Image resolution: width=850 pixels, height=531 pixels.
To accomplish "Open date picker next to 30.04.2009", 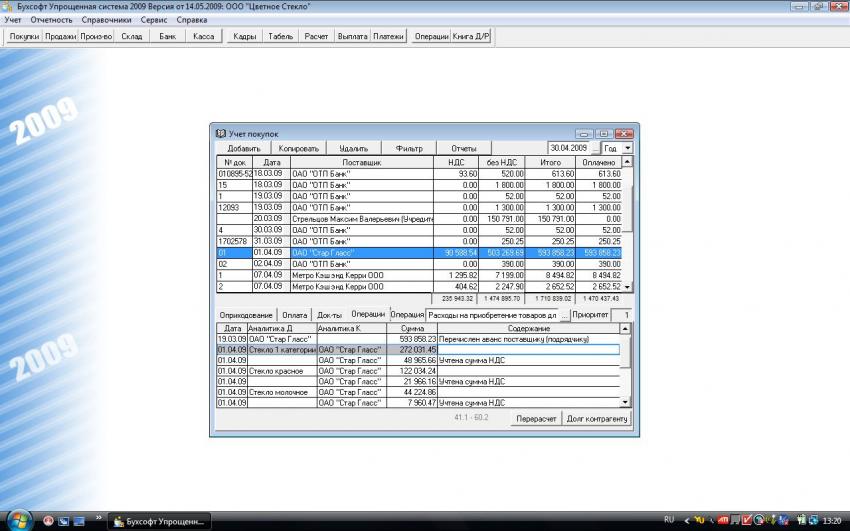I will tap(595, 148).
